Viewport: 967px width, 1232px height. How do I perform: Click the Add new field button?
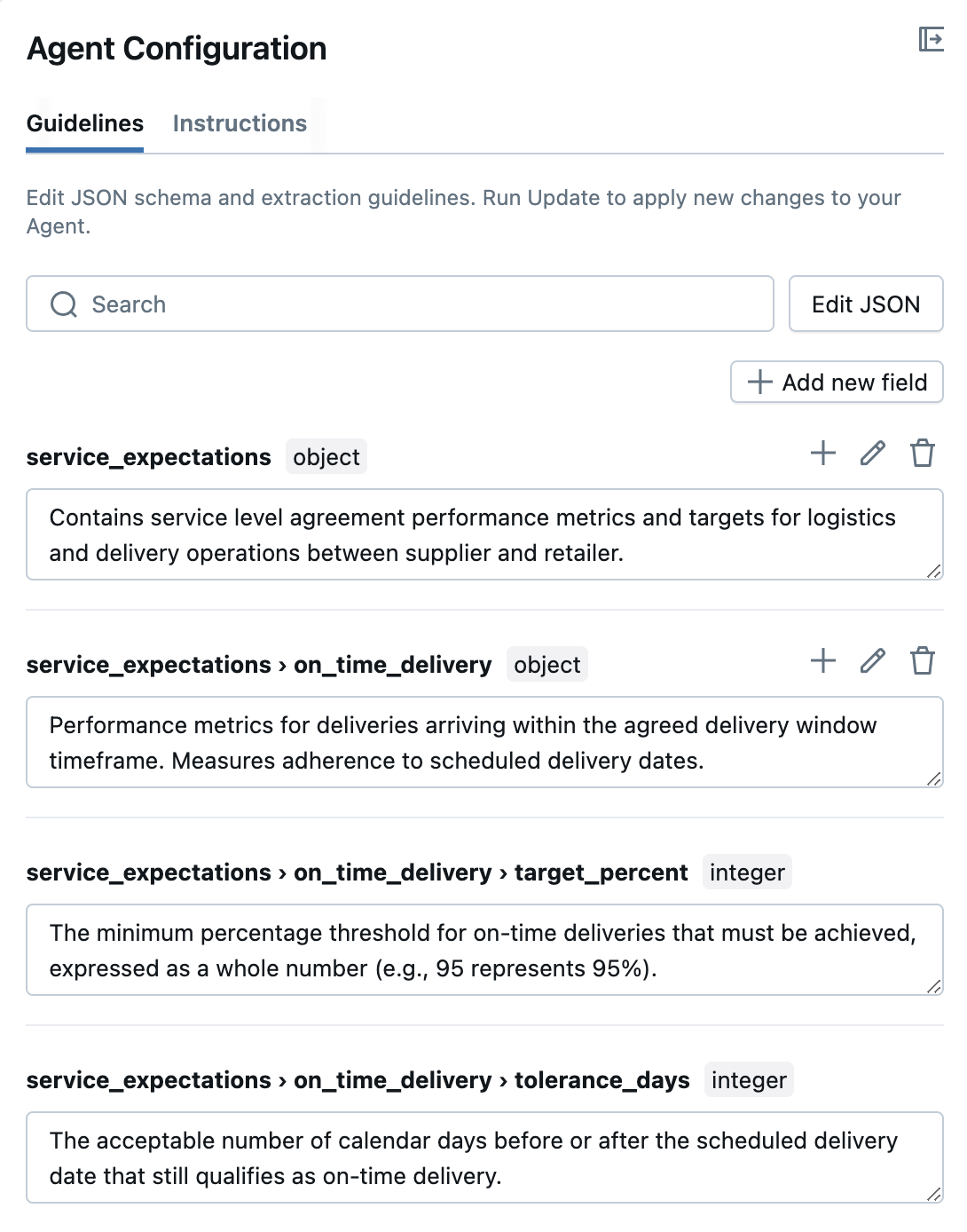837,383
